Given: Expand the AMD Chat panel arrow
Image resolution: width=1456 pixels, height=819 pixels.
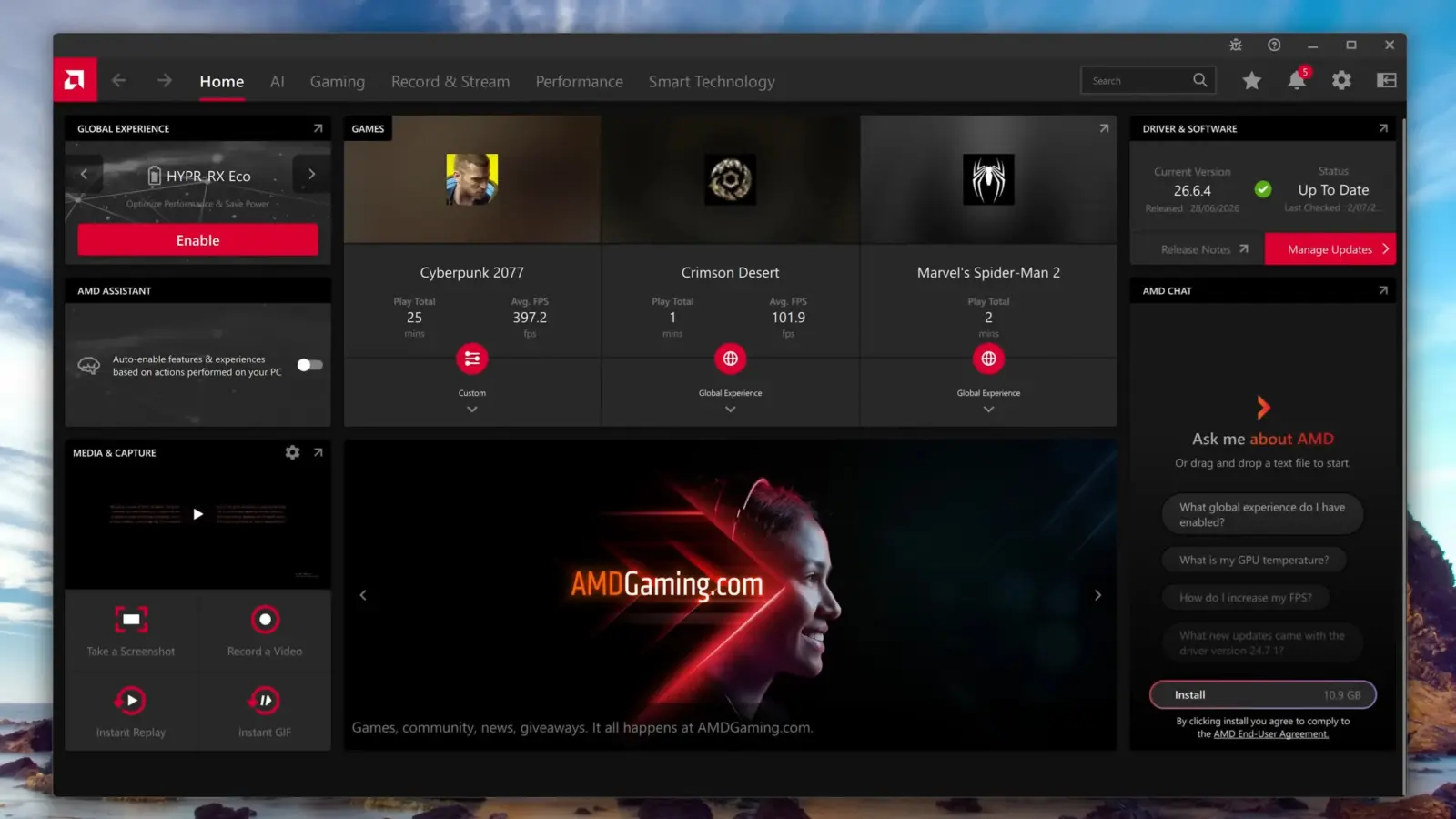Looking at the screenshot, I should point(1383,290).
